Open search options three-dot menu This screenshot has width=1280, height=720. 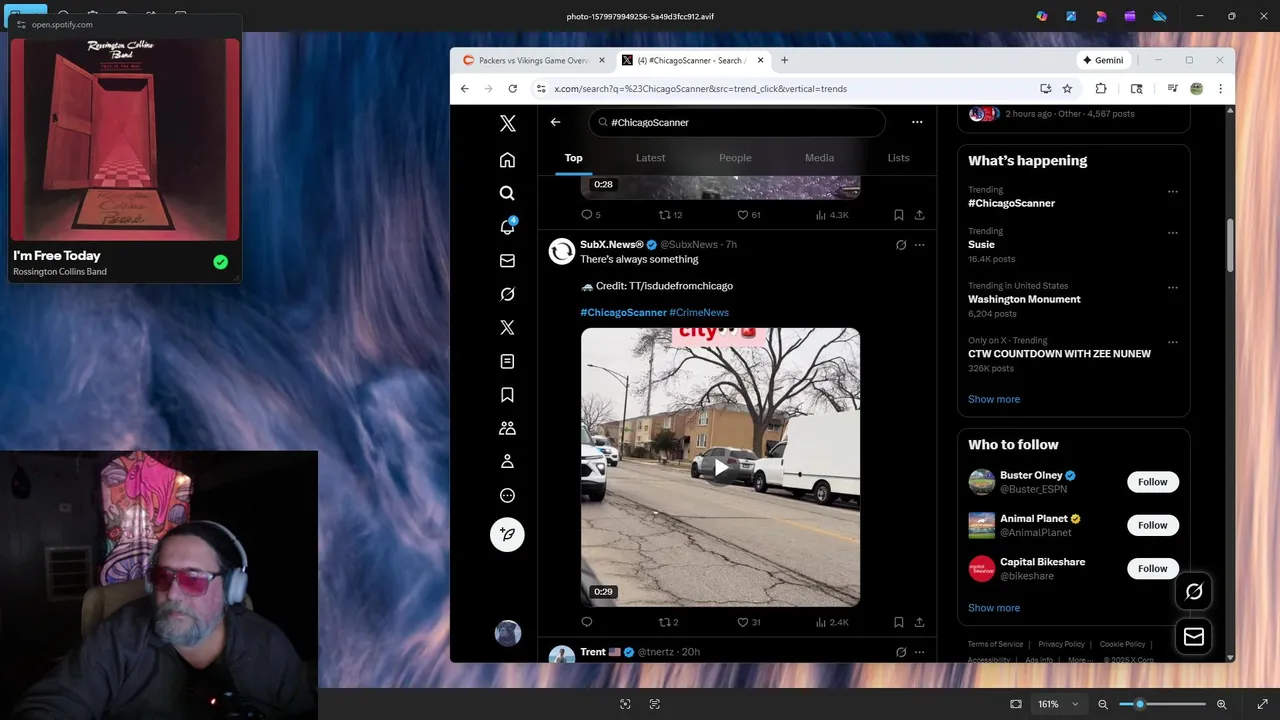(x=917, y=122)
